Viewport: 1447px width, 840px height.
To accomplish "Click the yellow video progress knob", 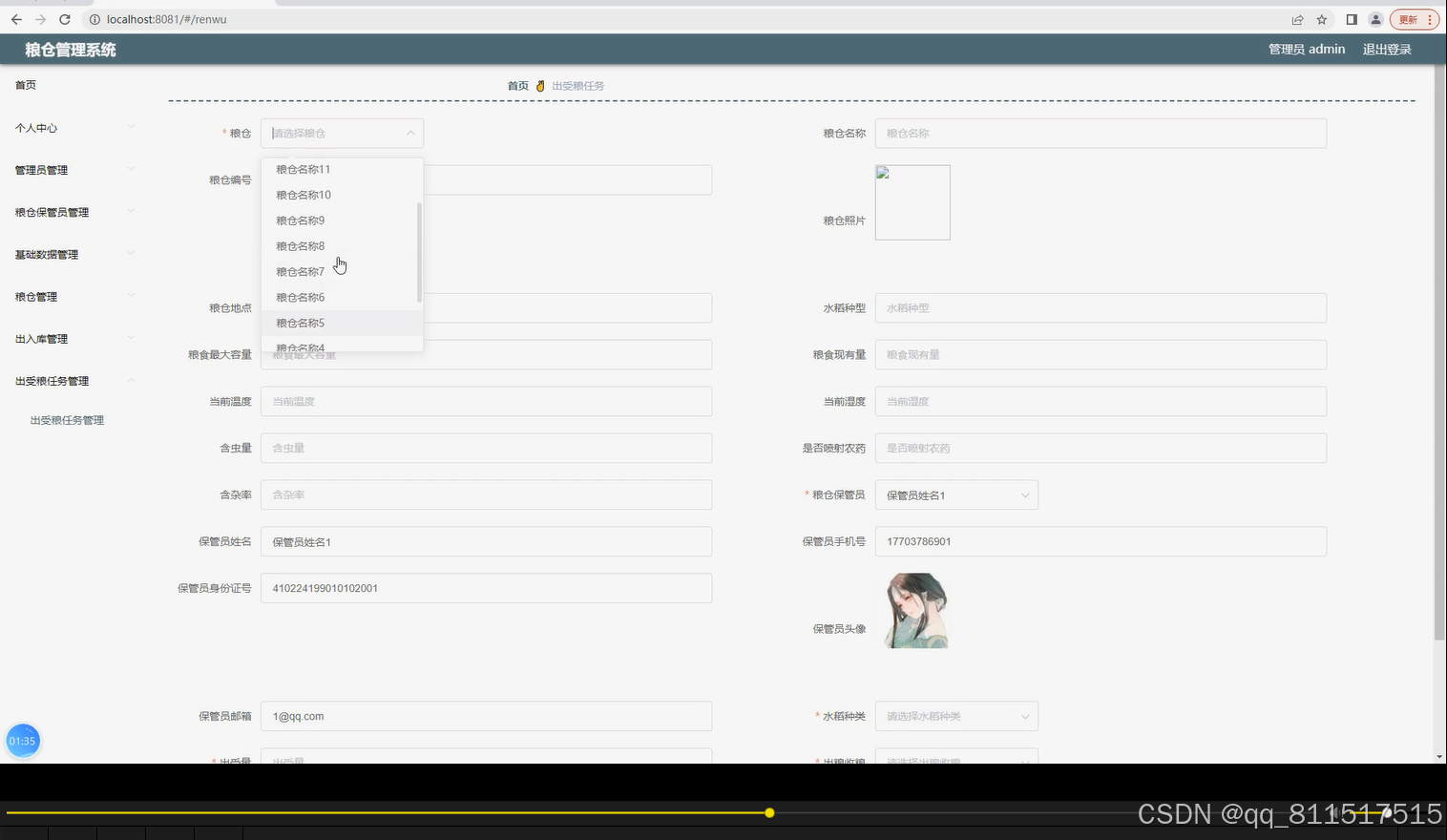I will coord(769,813).
